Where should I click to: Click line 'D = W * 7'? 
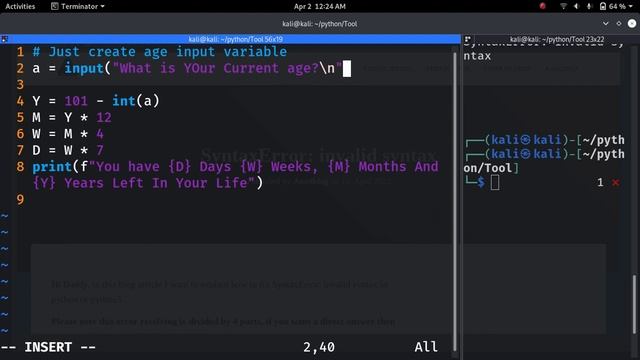(x=68, y=150)
